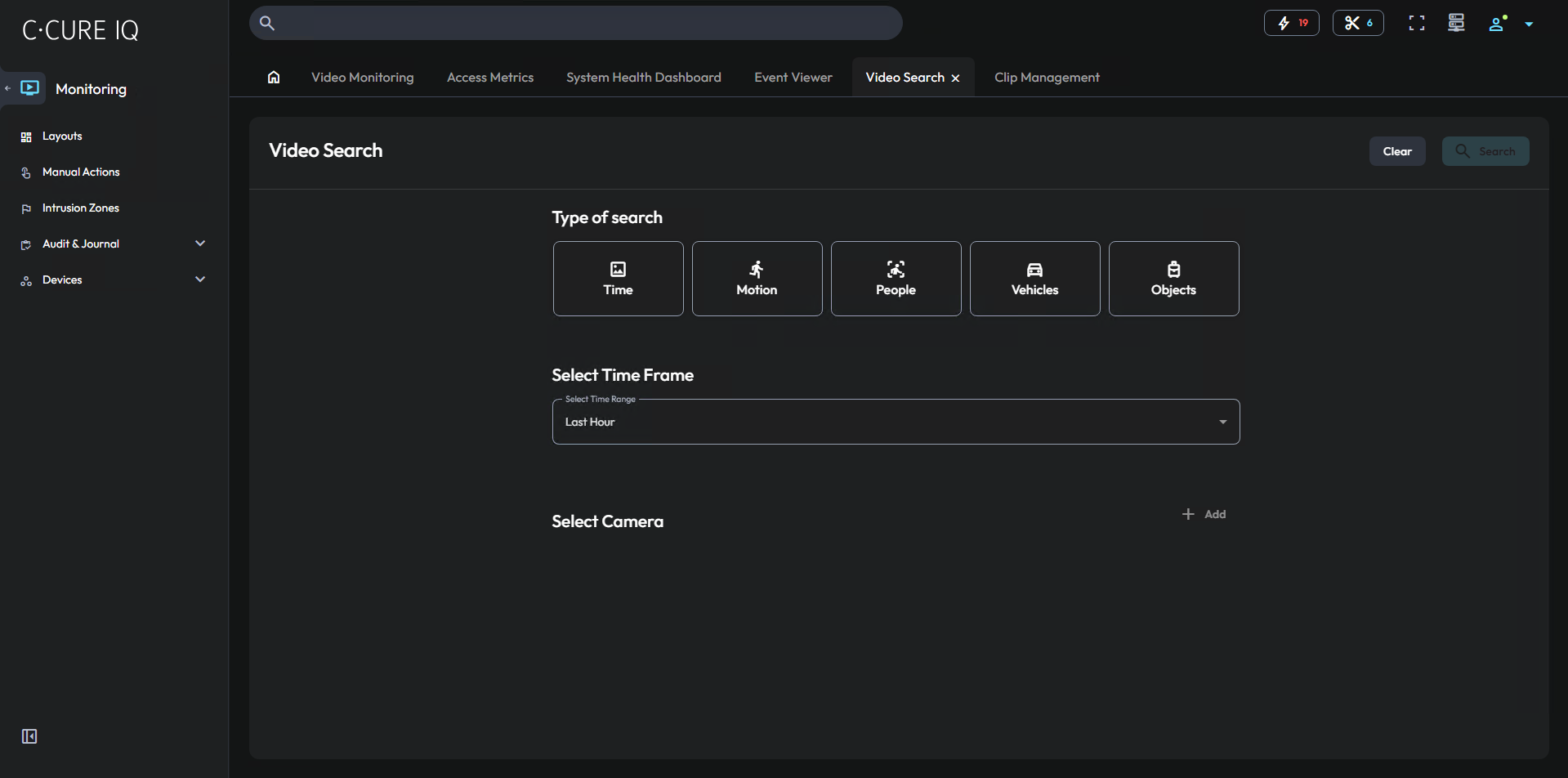Image resolution: width=1568 pixels, height=778 pixels.
Task: Switch to the Event Viewer tab
Action: coord(793,77)
